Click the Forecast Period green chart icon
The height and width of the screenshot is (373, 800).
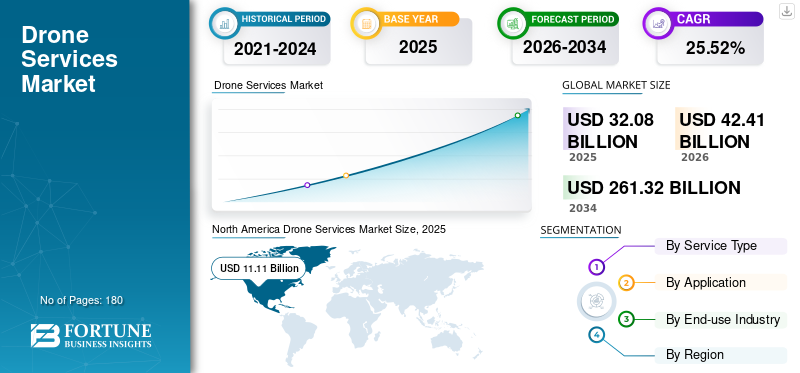(513, 23)
